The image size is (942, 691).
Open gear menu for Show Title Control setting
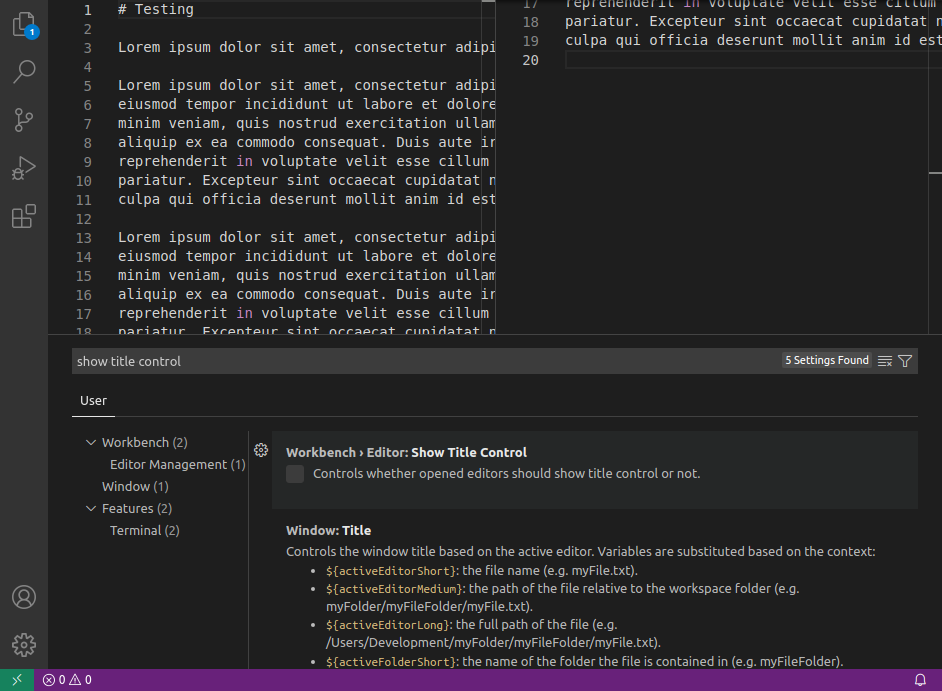(x=261, y=450)
